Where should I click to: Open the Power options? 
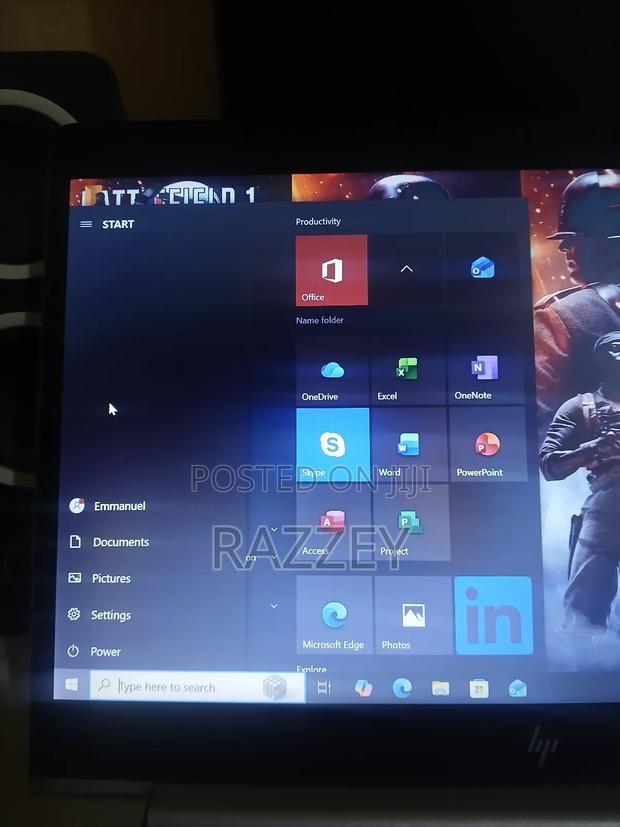(x=94, y=651)
